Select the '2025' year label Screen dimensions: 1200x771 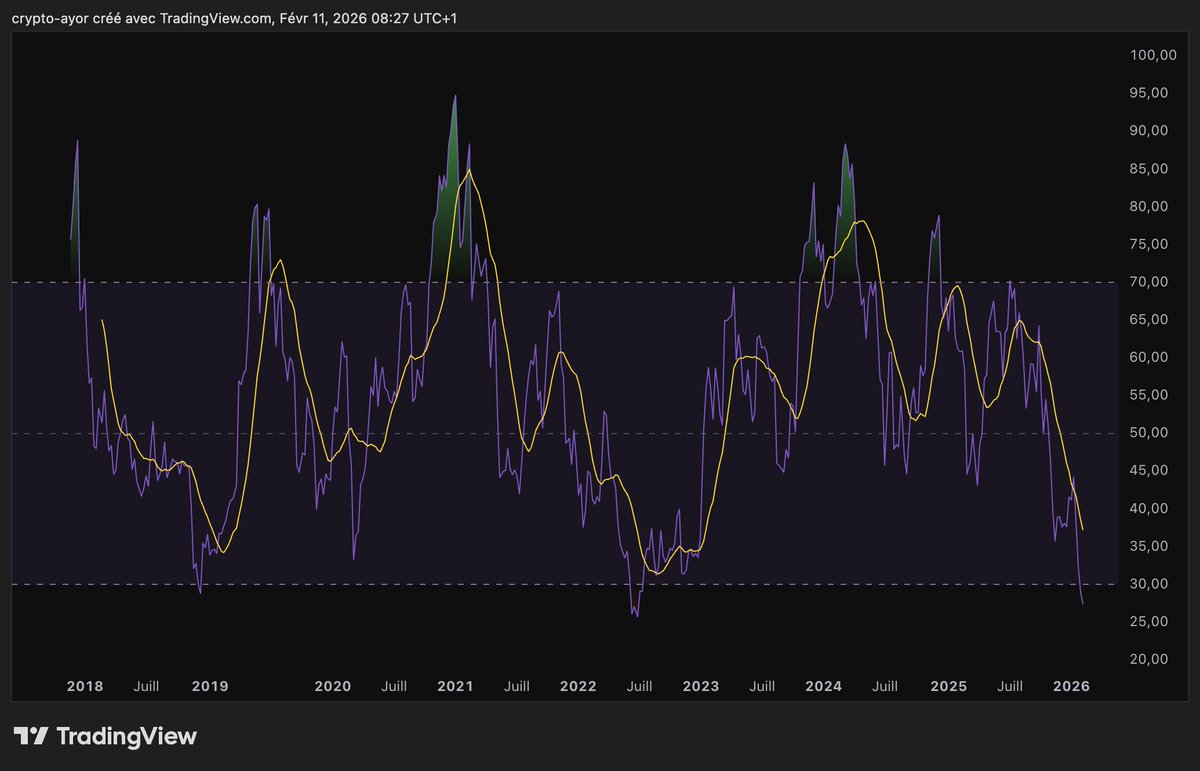(x=949, y=687)
